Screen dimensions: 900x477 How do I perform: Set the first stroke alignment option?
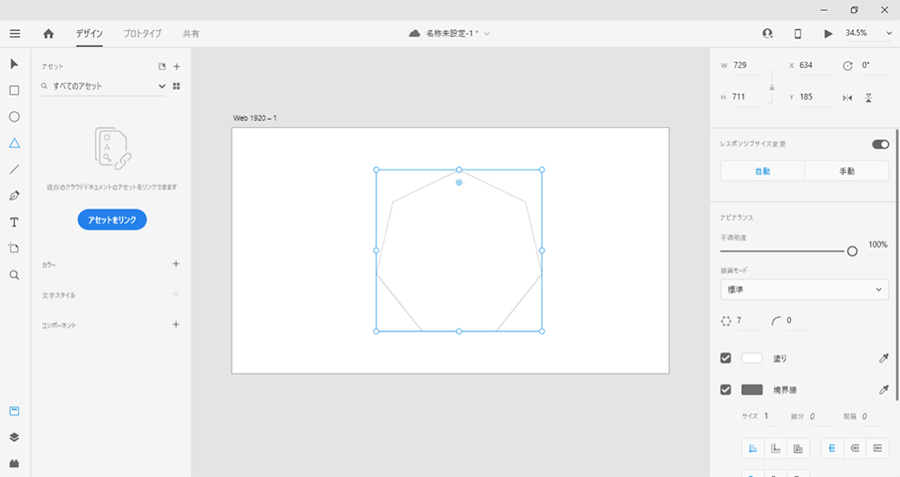(x=752, y=448)
